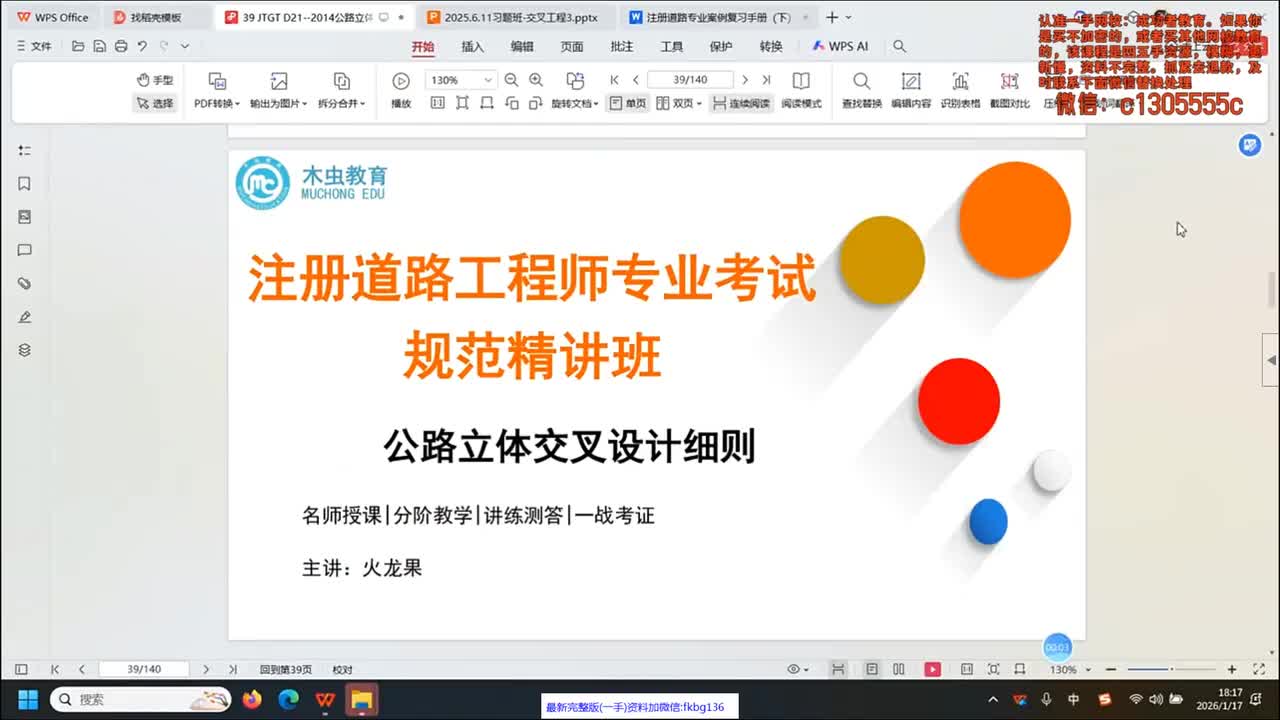Open 查找替换 find and replace
The width and height of the screenshot is (1280, 720).
(x=861, y=90)
